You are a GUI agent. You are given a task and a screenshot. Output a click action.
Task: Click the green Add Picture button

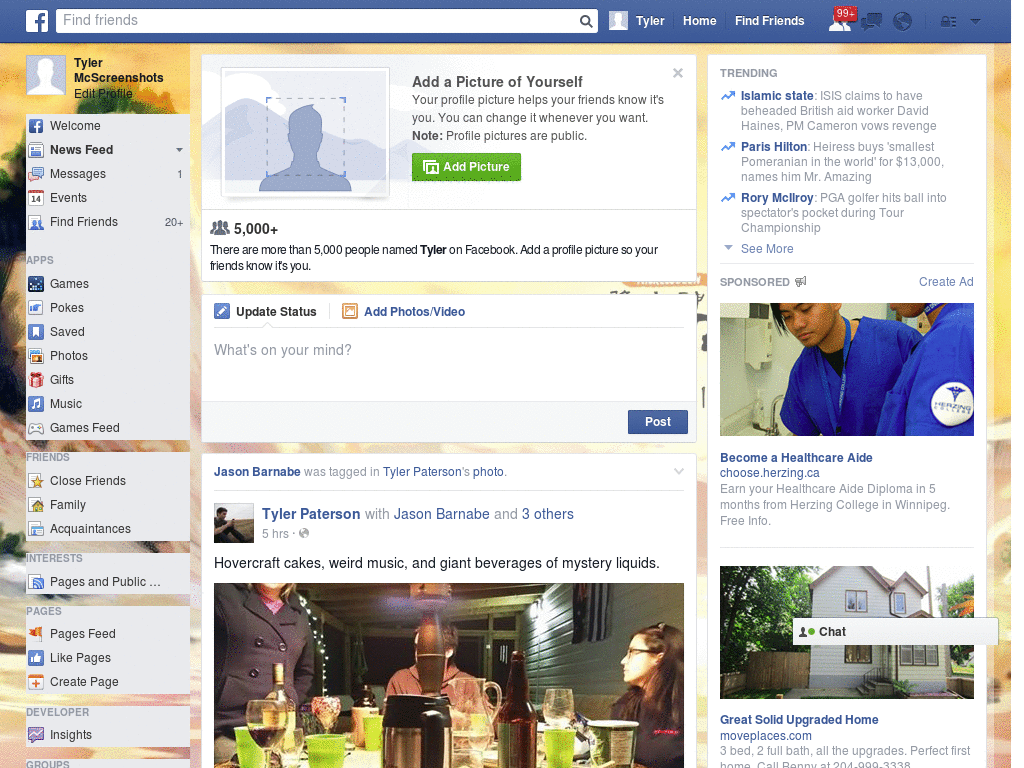click(466, 167)
